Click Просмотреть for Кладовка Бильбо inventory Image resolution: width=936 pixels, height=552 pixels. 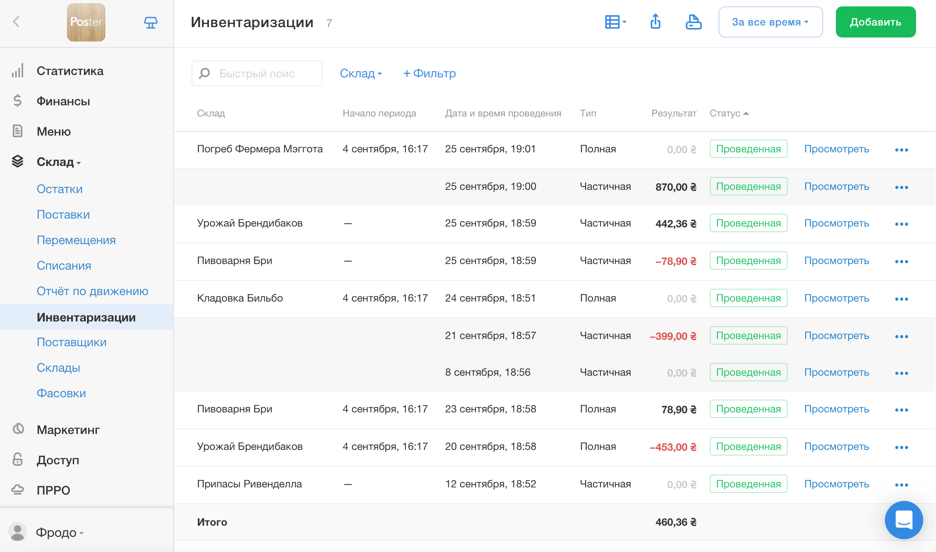pos(836,298)
